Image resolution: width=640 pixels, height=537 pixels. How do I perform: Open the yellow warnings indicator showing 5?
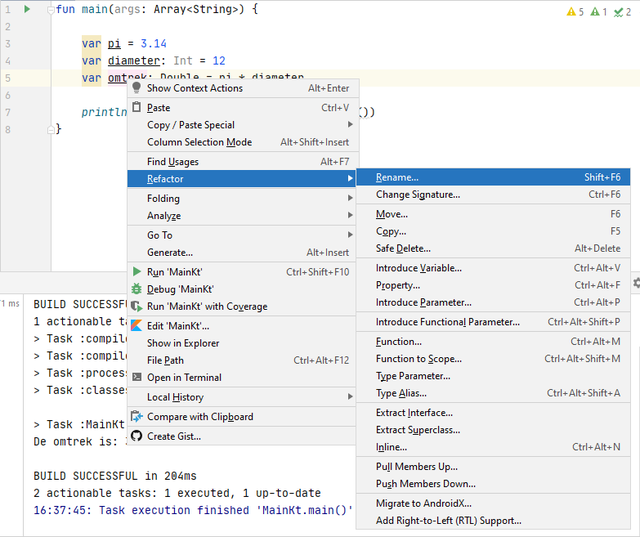[575, 12]
